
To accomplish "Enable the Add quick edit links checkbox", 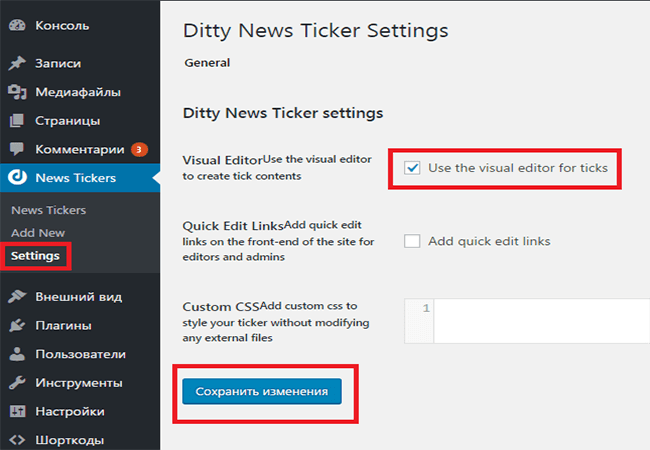I will tap(412, 241).
